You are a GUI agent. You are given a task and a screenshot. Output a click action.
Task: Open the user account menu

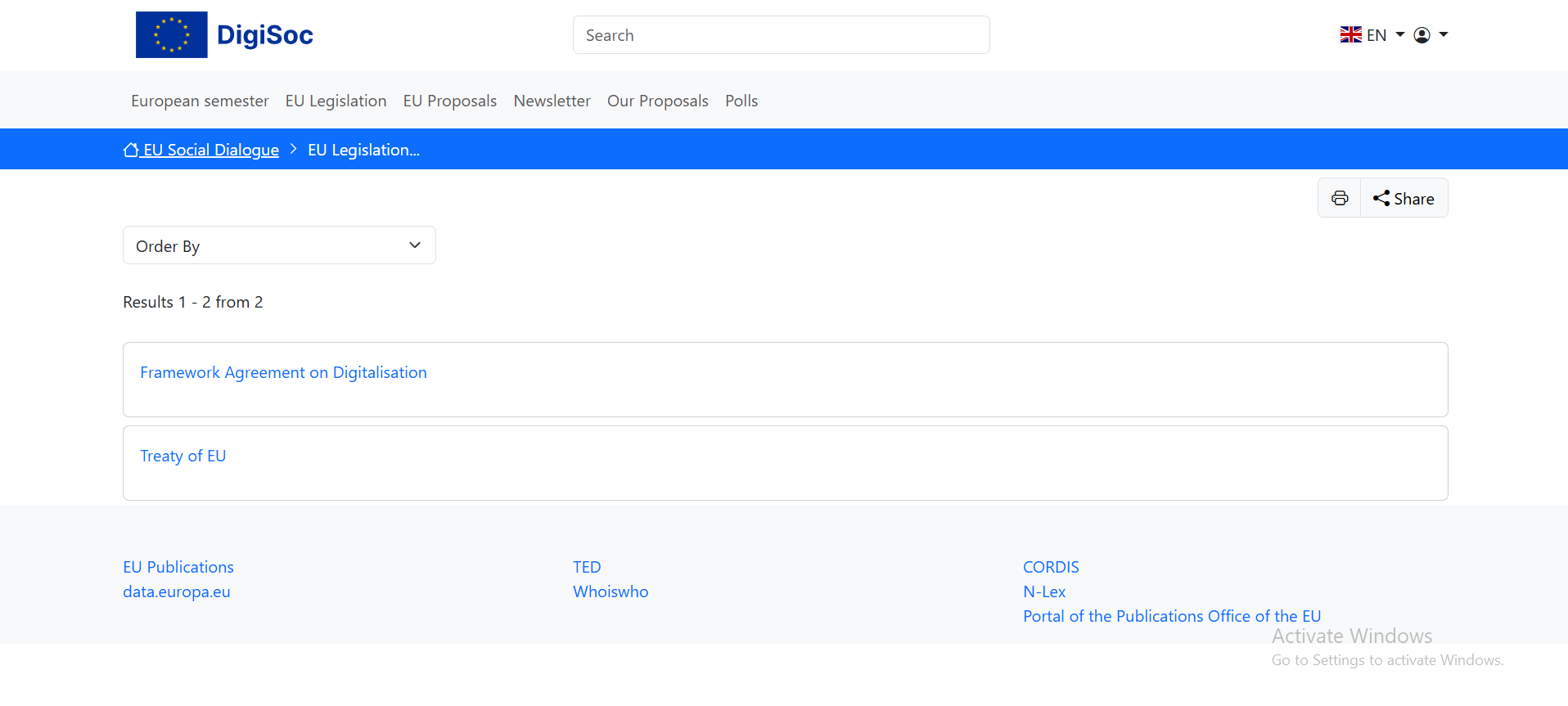(x=1431, y=35)
